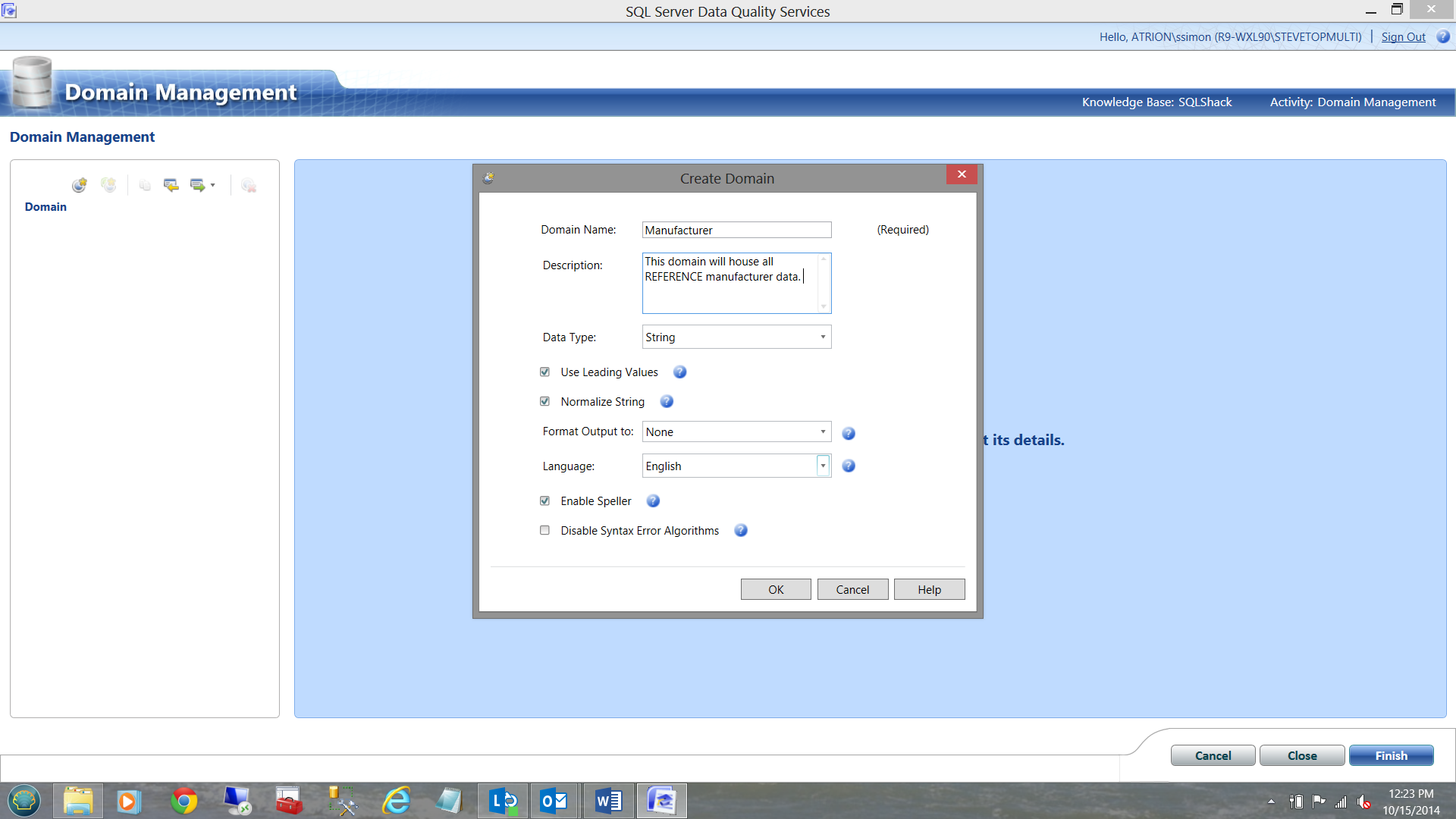
Task: Click the Sign Out link
Action: click(1403, 37)
